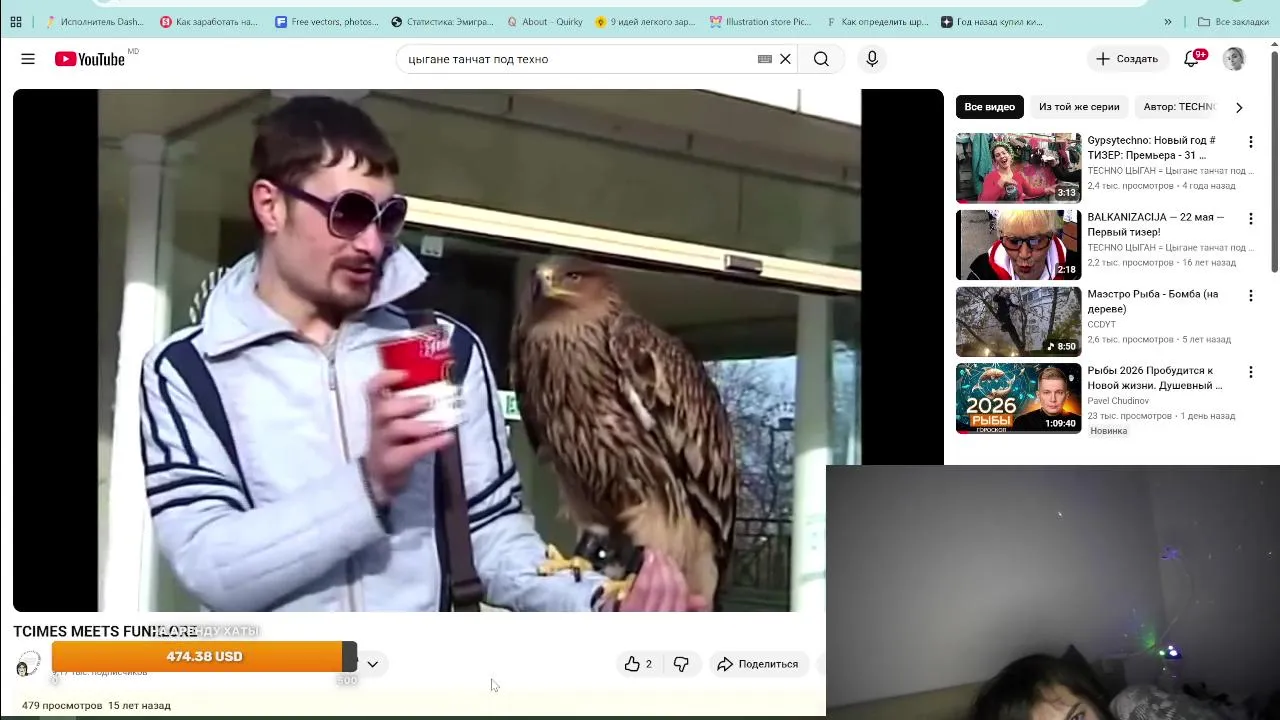Click the webcam overlay picture
The image size is (1280, 720).
pos(1053,592)
